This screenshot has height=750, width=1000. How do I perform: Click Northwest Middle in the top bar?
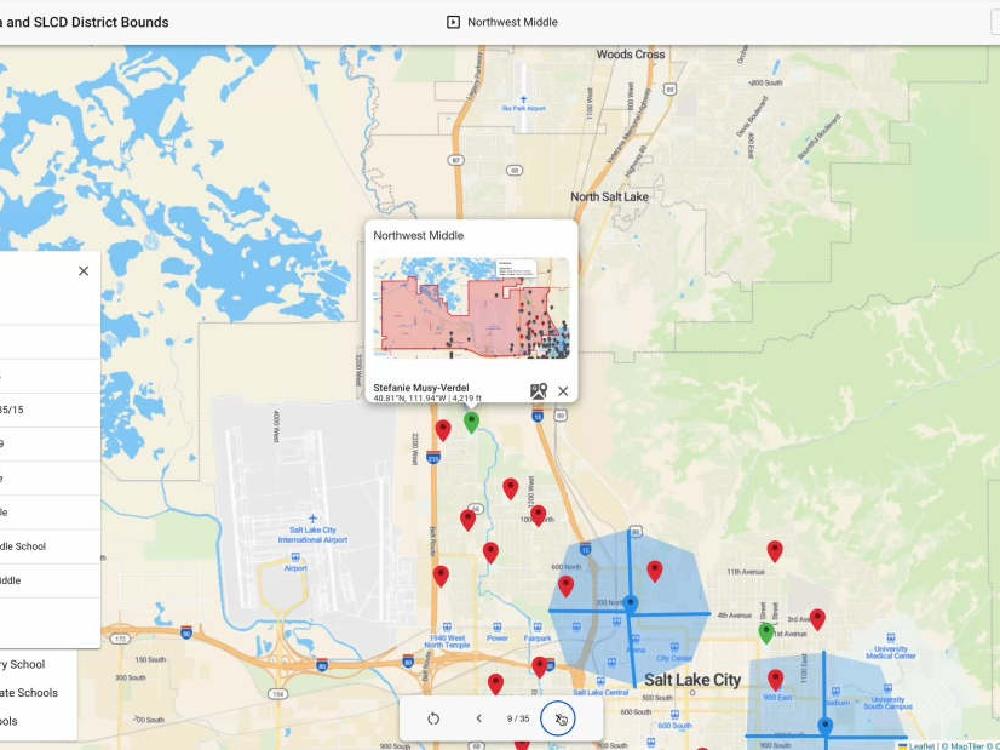[x=513, y=22]
